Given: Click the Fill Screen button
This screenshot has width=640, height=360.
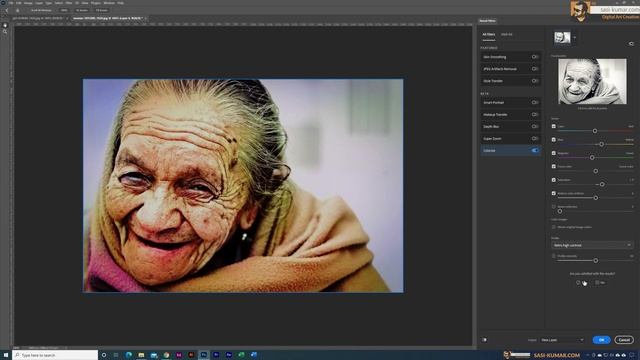Looking at the screenshot, I should (x=101, y=10).
